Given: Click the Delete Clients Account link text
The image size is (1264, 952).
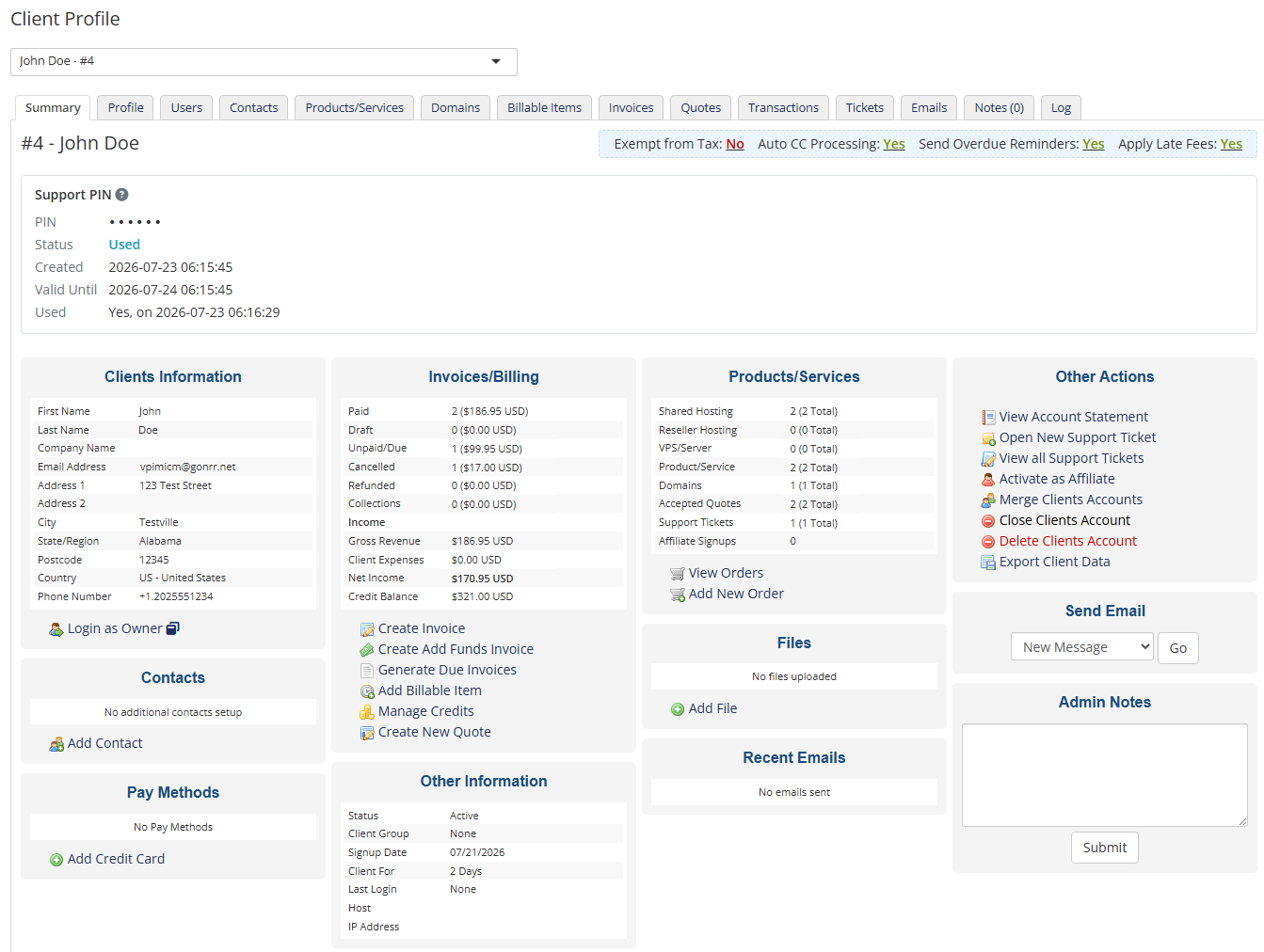Looking at the screenshot, I should click(1068, 542).
